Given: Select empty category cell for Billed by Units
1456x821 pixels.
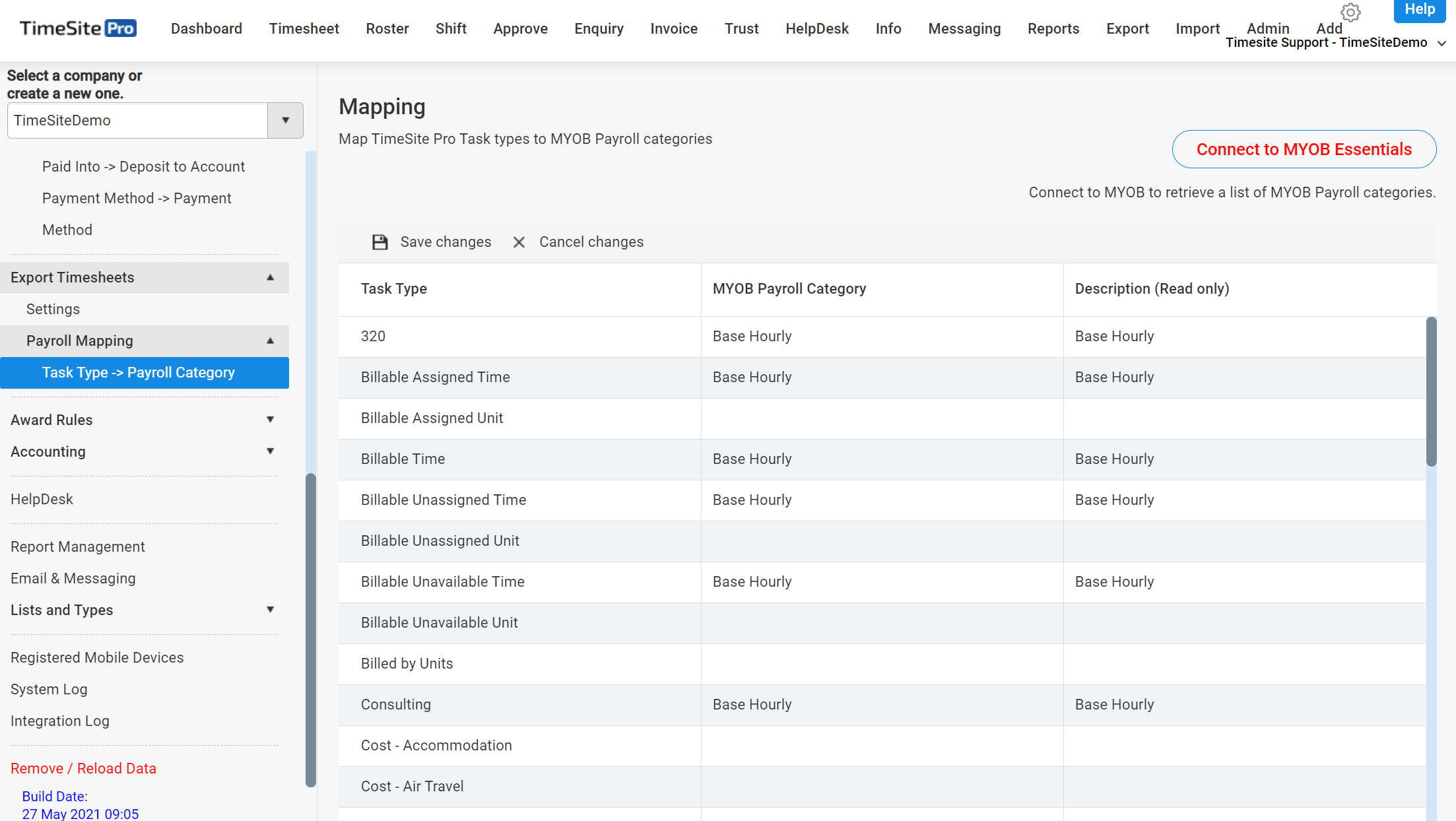Looking at the screenshot, I should tap(882, 664).
